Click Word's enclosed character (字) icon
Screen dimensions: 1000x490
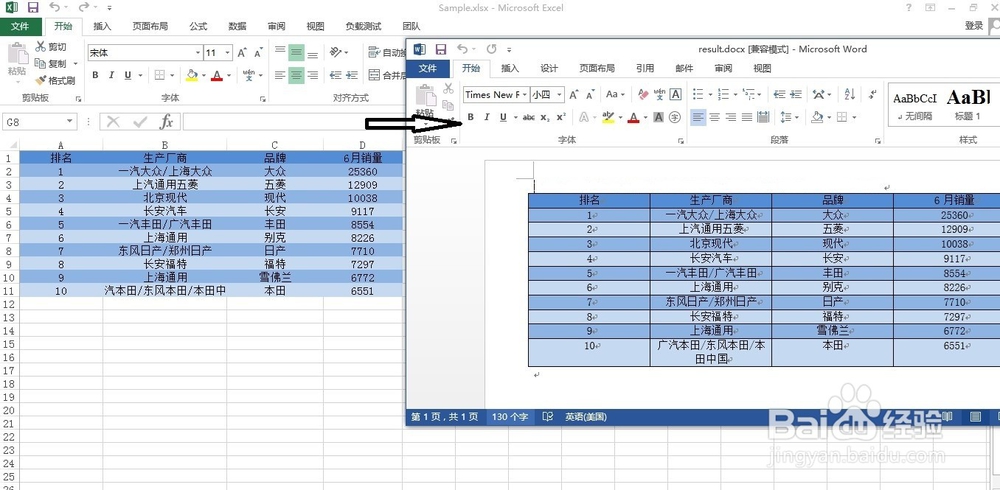point(675,117)
